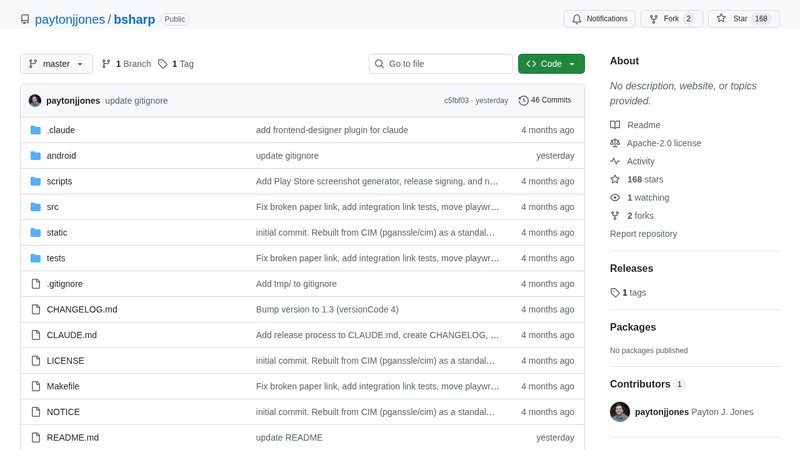Click the Star 168 button
The image size is (800, 450).
(744, 19)
